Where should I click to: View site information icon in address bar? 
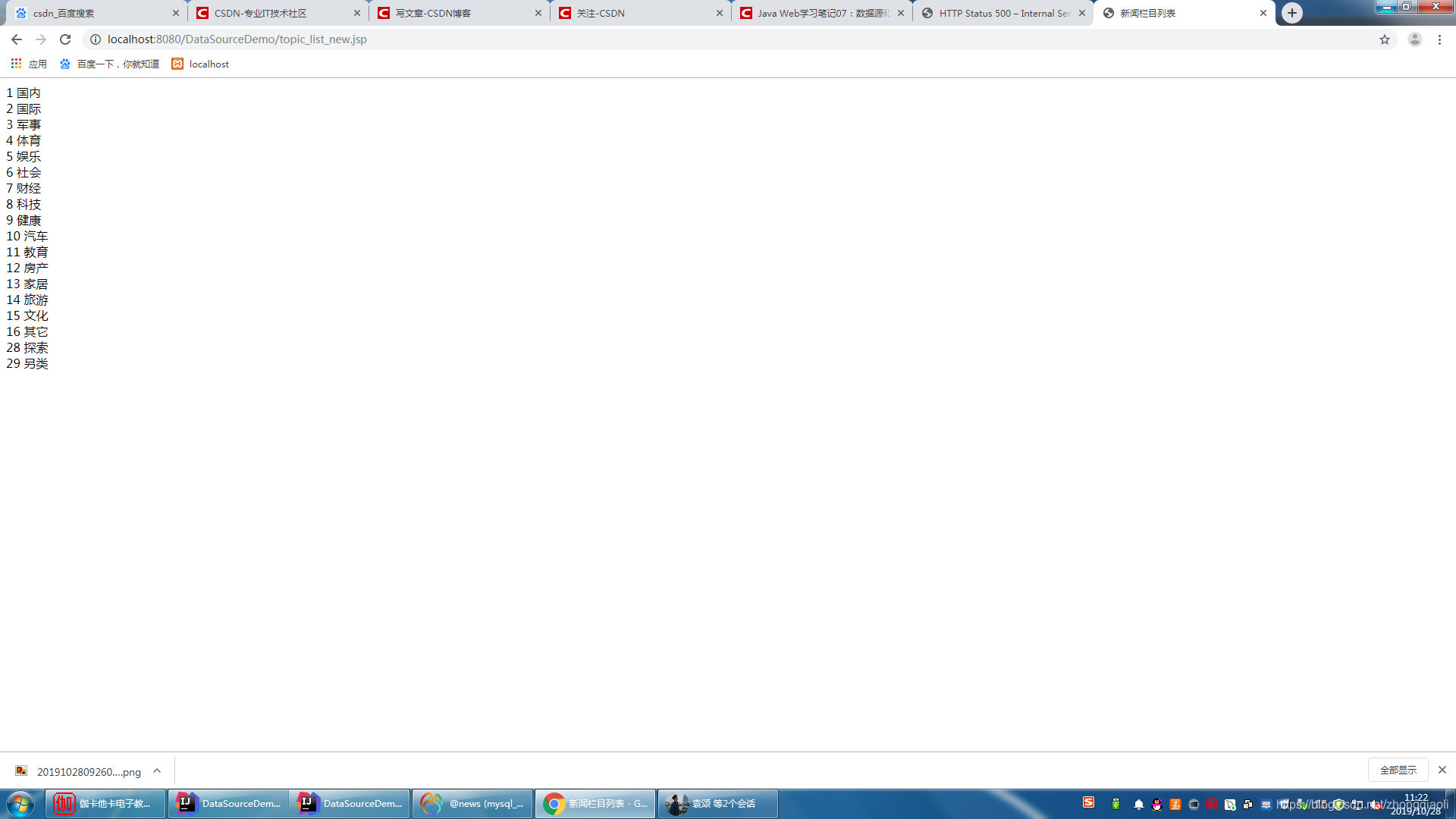(x=96, y=39)
